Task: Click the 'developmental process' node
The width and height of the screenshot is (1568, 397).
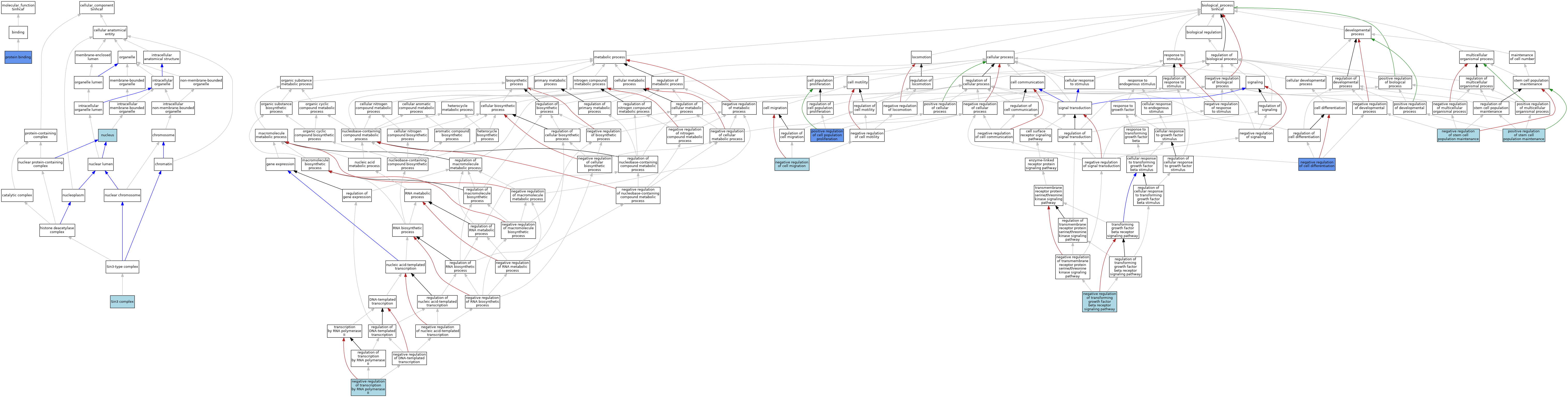Action: [x=1357, y=32]
